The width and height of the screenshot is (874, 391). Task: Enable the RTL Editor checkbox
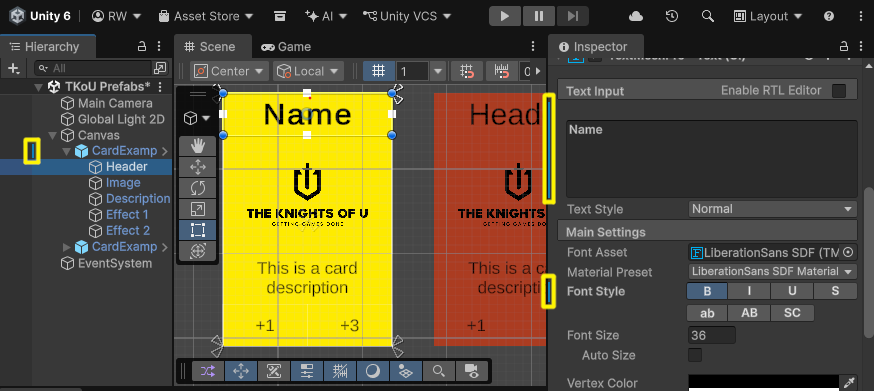838,91
